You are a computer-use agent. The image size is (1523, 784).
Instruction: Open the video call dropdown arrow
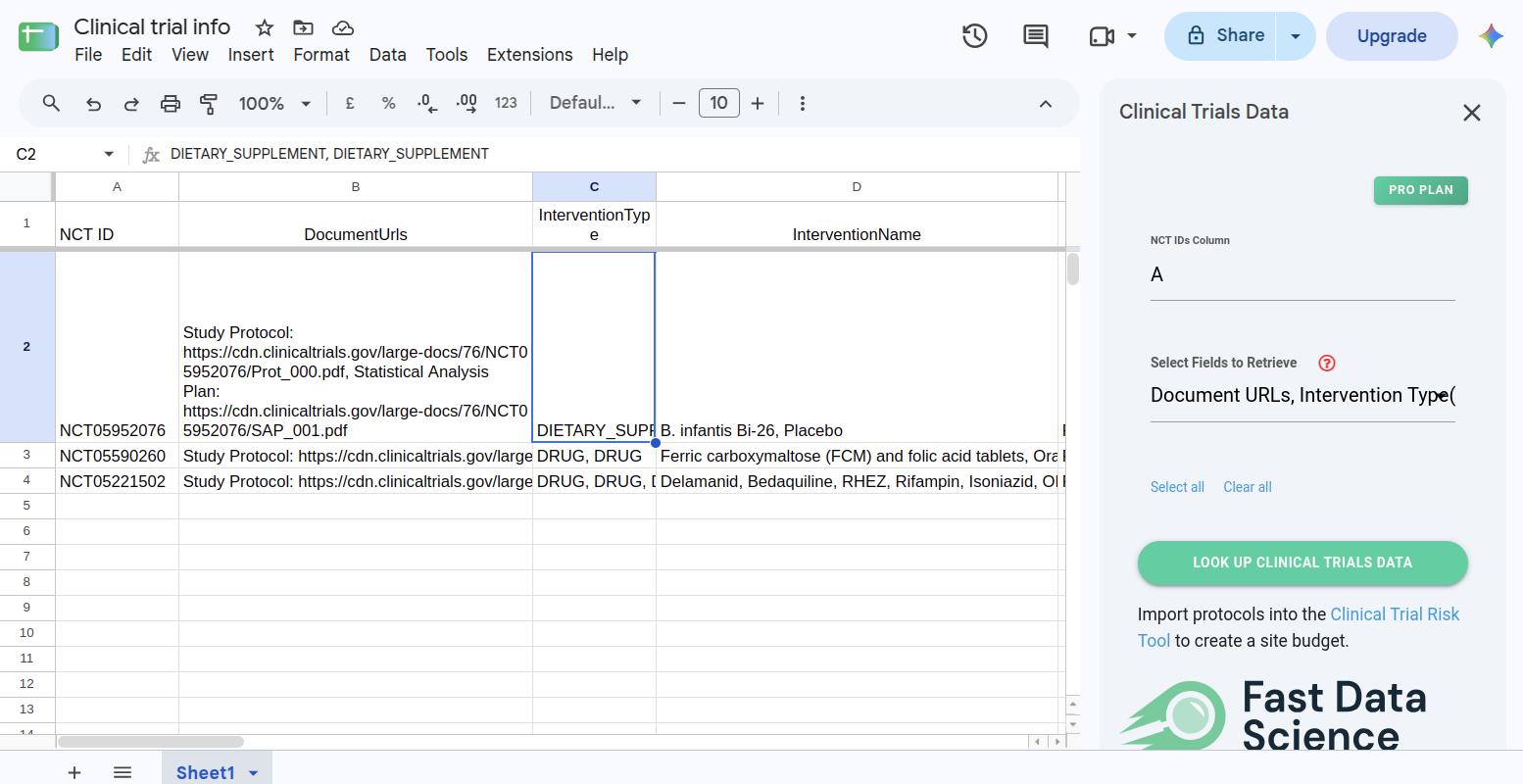pyautogui.click(x=1132, y=36)
